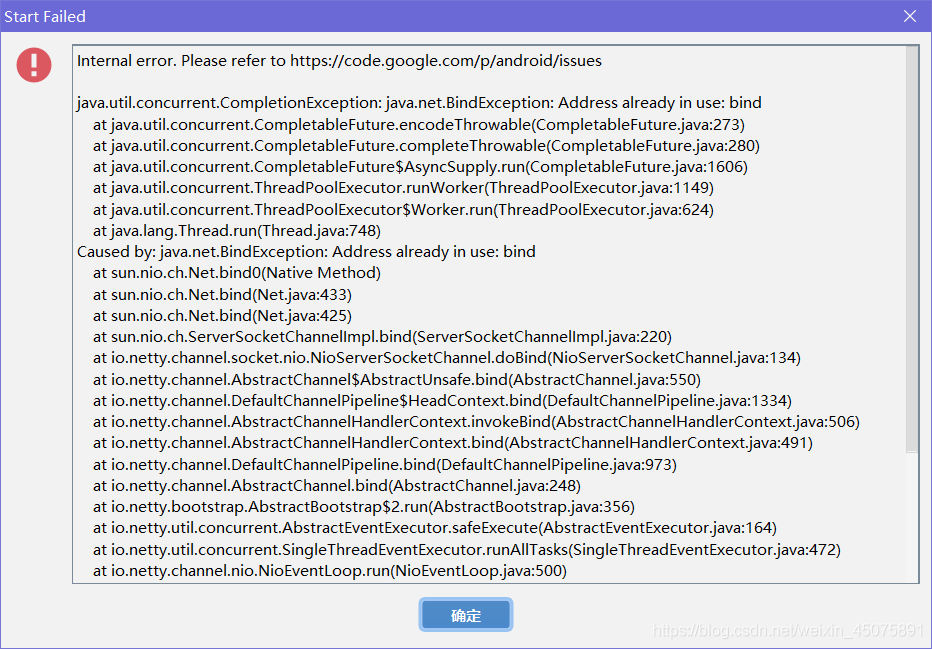This screenshot has height=649, width=932.
Task: Select the 'NioEventLoop.run' line
Action: tap(330, 571)
